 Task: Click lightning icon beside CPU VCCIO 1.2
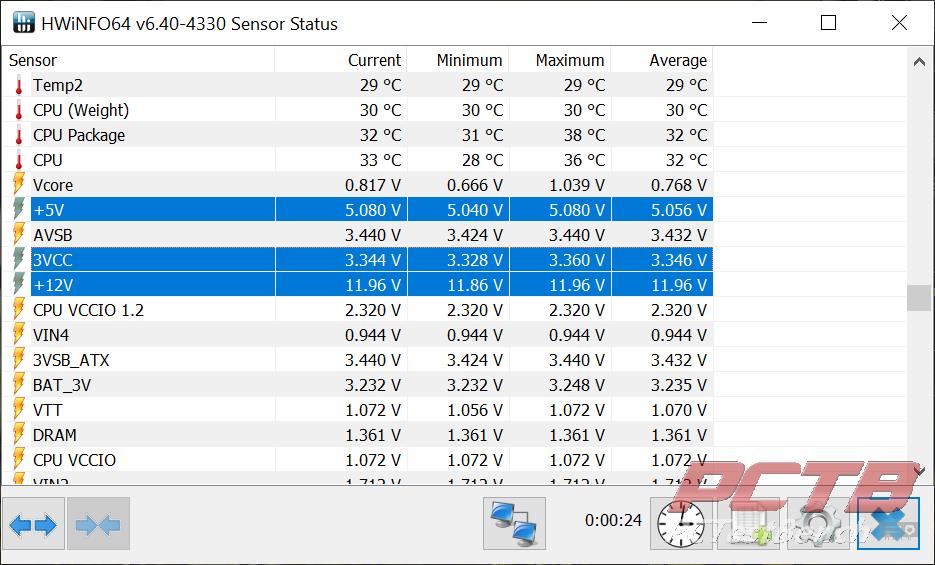pyautogui.click(x=19, y=310)
